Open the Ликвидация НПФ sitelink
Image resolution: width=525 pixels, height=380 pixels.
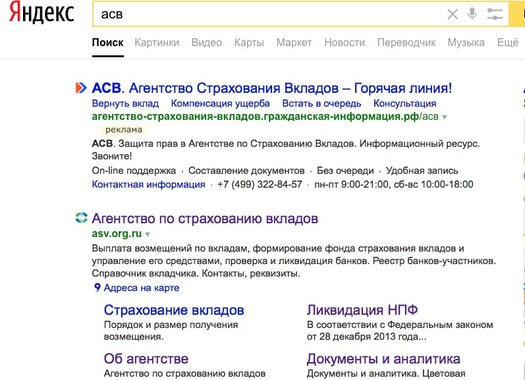[362, 310]
